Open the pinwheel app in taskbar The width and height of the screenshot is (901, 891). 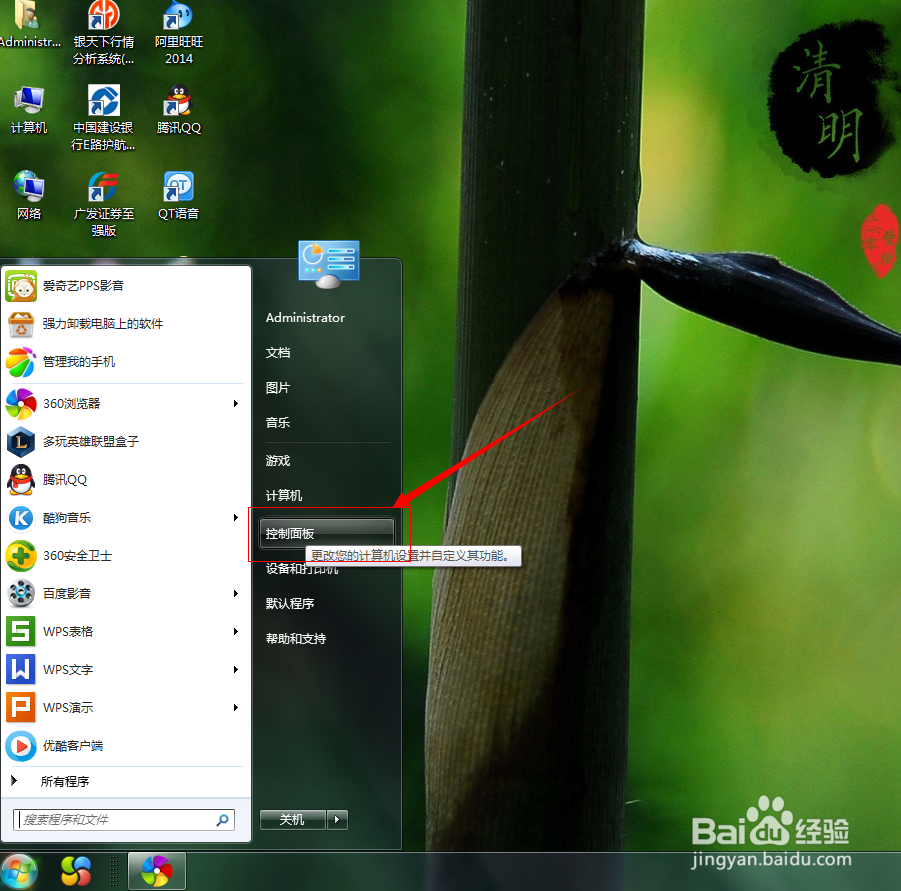[x=75, y=871]
